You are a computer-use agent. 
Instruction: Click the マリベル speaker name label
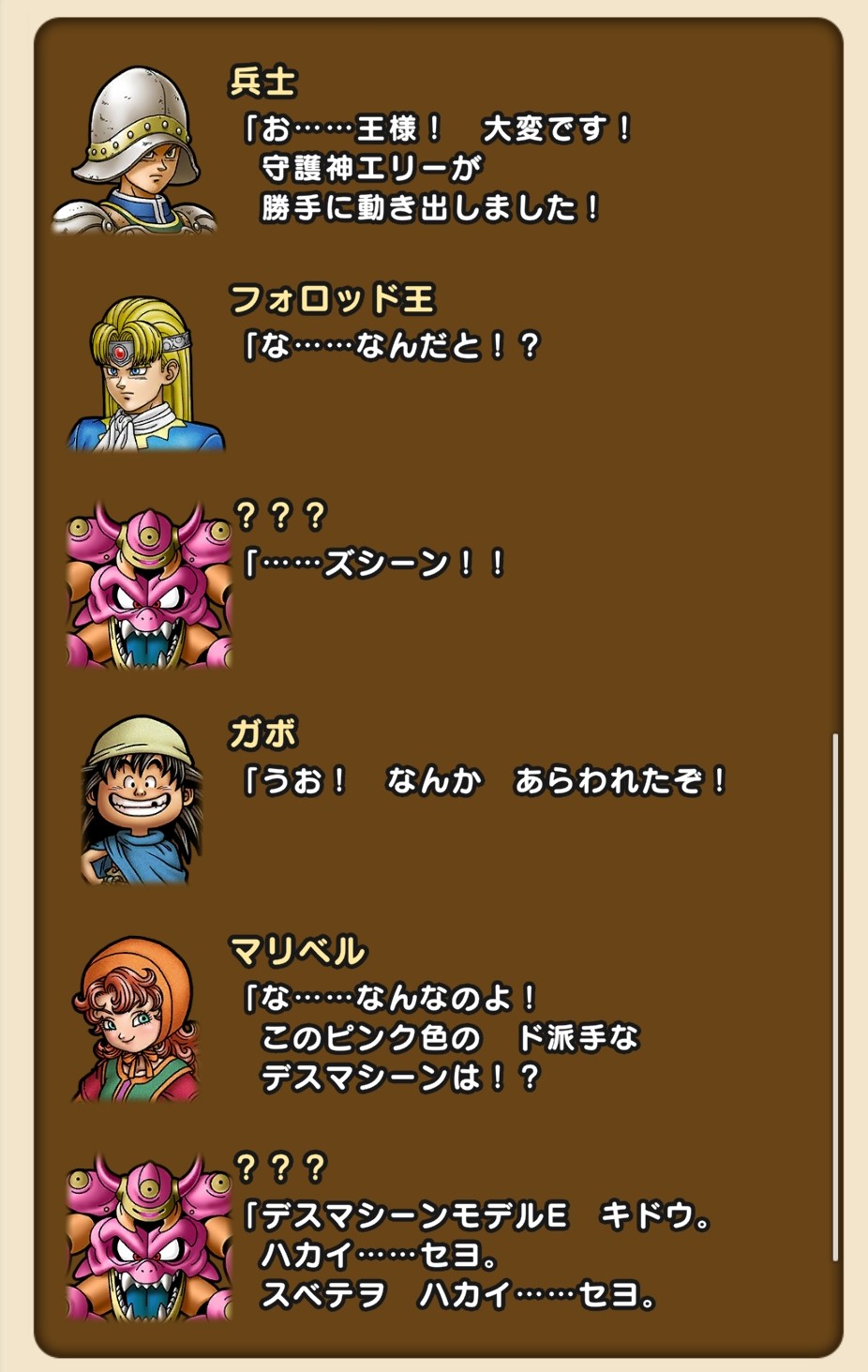pos(298,952)
